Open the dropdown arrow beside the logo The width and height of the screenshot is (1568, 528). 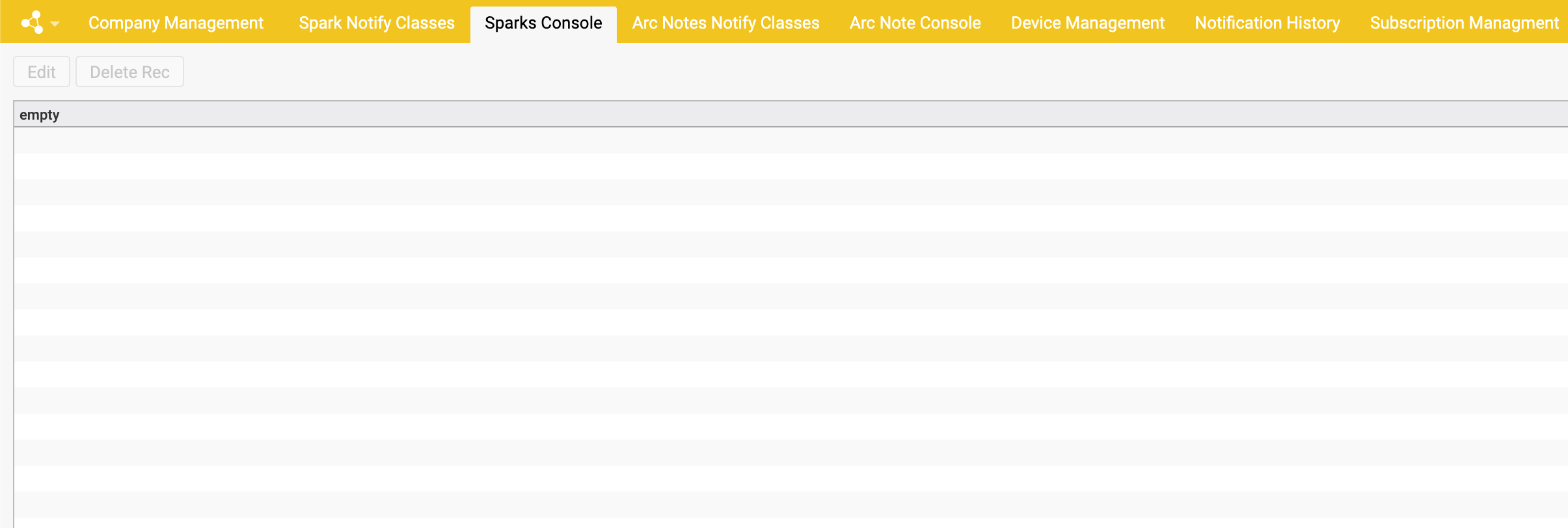coord(55,24)
